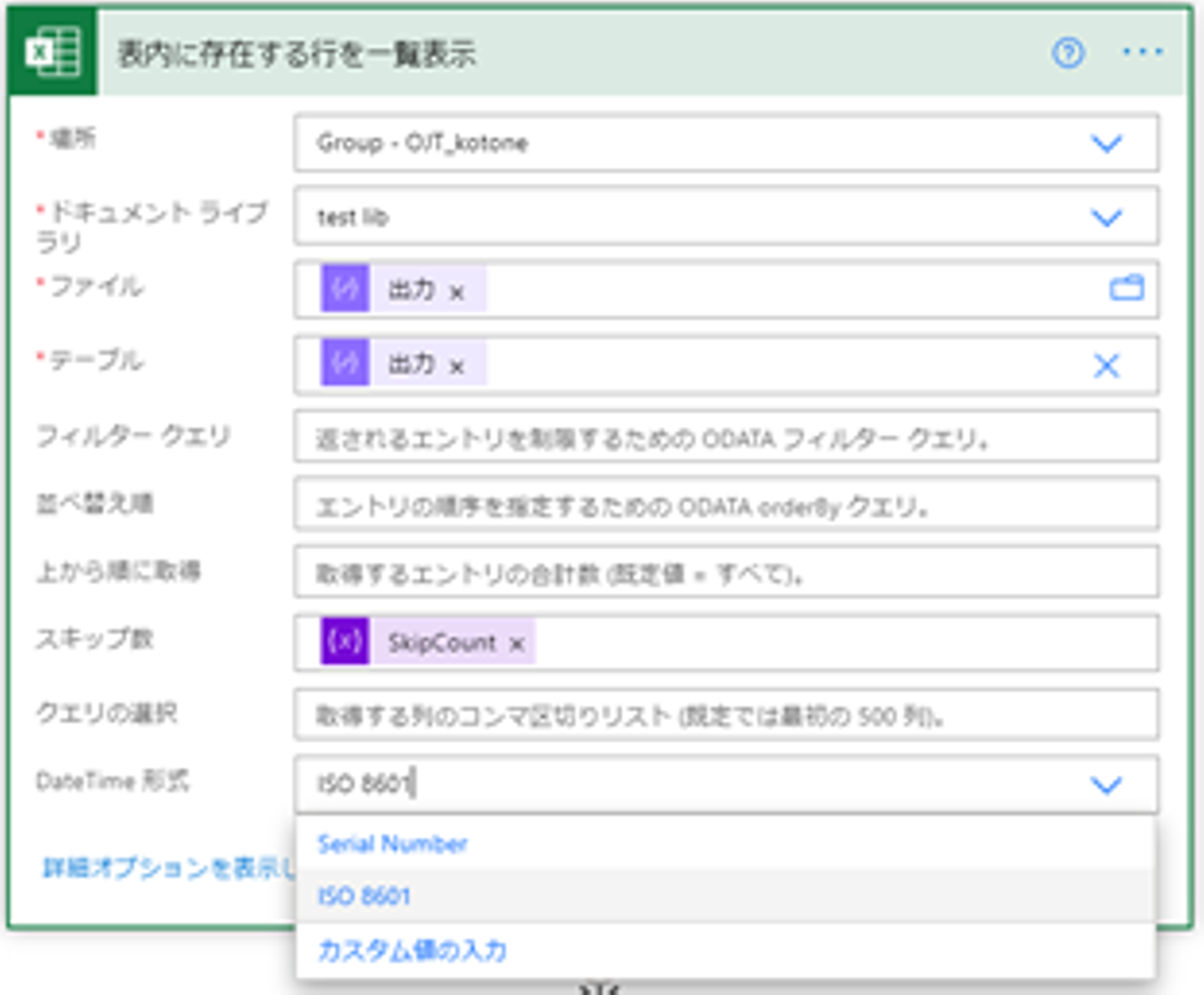Image resolution: width=1204 pixels, height=995 pixels.
Task: Click the Select Query input field
Action: (726, 715)
